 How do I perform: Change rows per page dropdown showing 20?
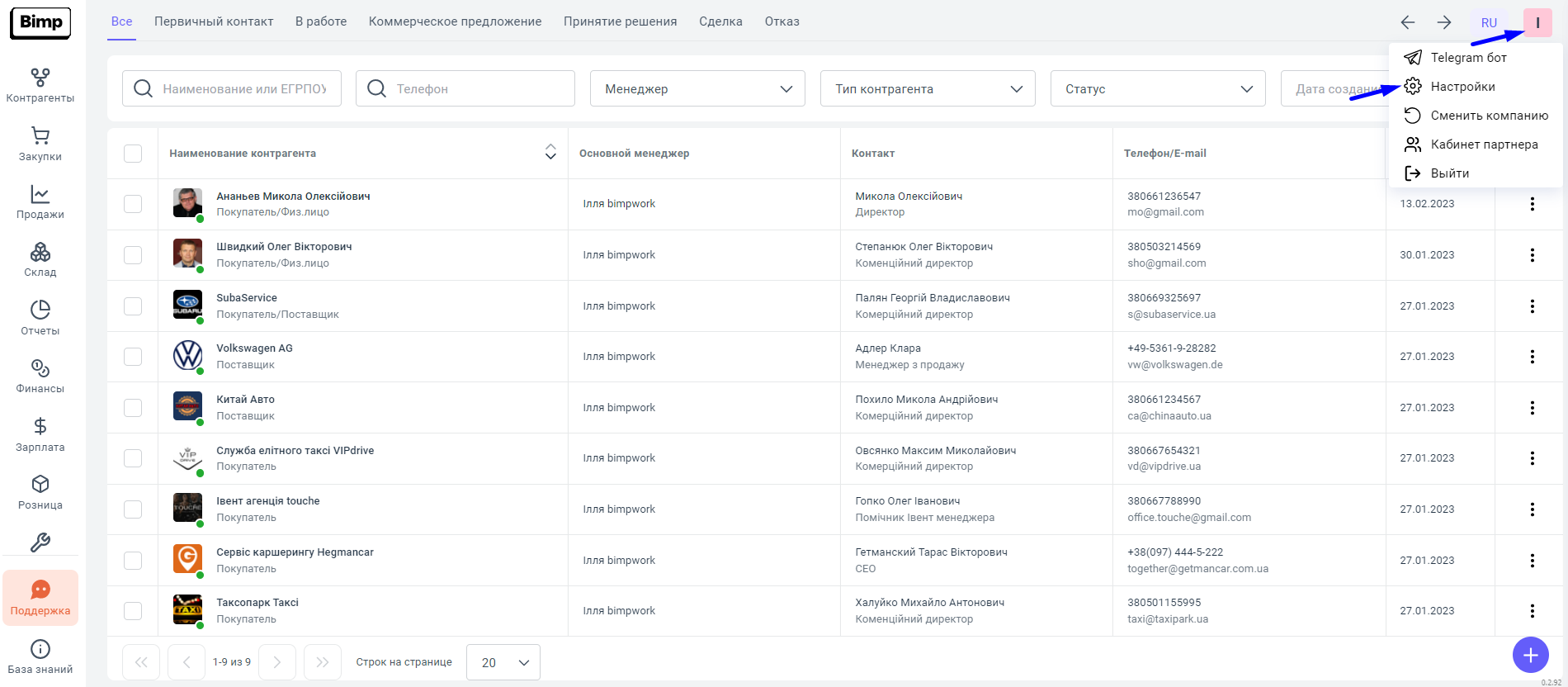503,662
